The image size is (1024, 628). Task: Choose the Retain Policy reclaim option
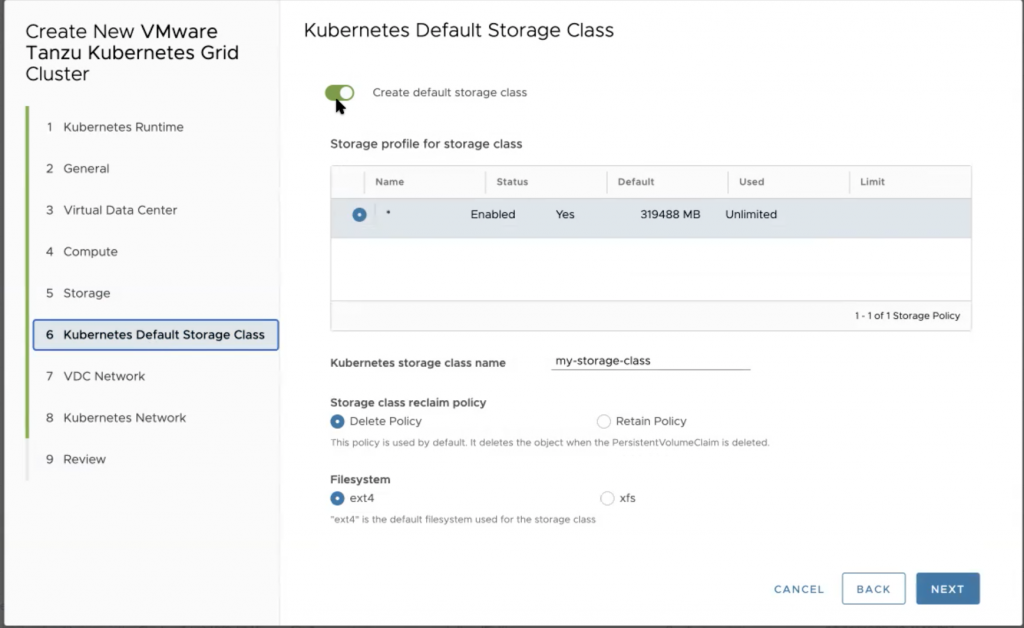(604, 422)
